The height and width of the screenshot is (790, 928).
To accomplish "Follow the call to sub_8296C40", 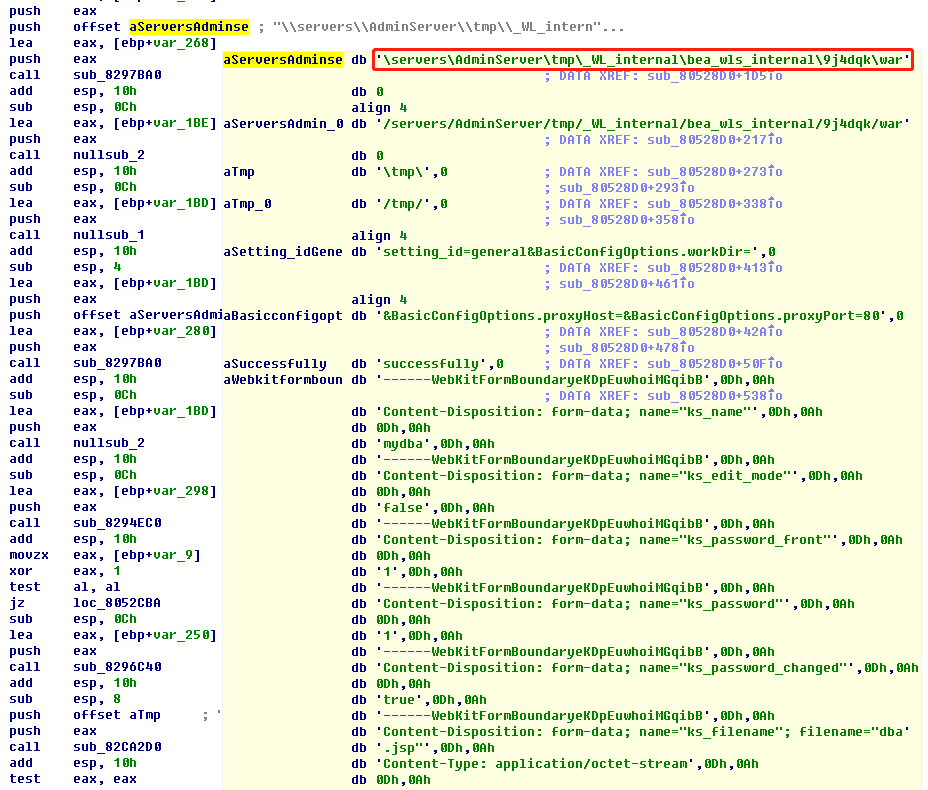I will 117,667.
